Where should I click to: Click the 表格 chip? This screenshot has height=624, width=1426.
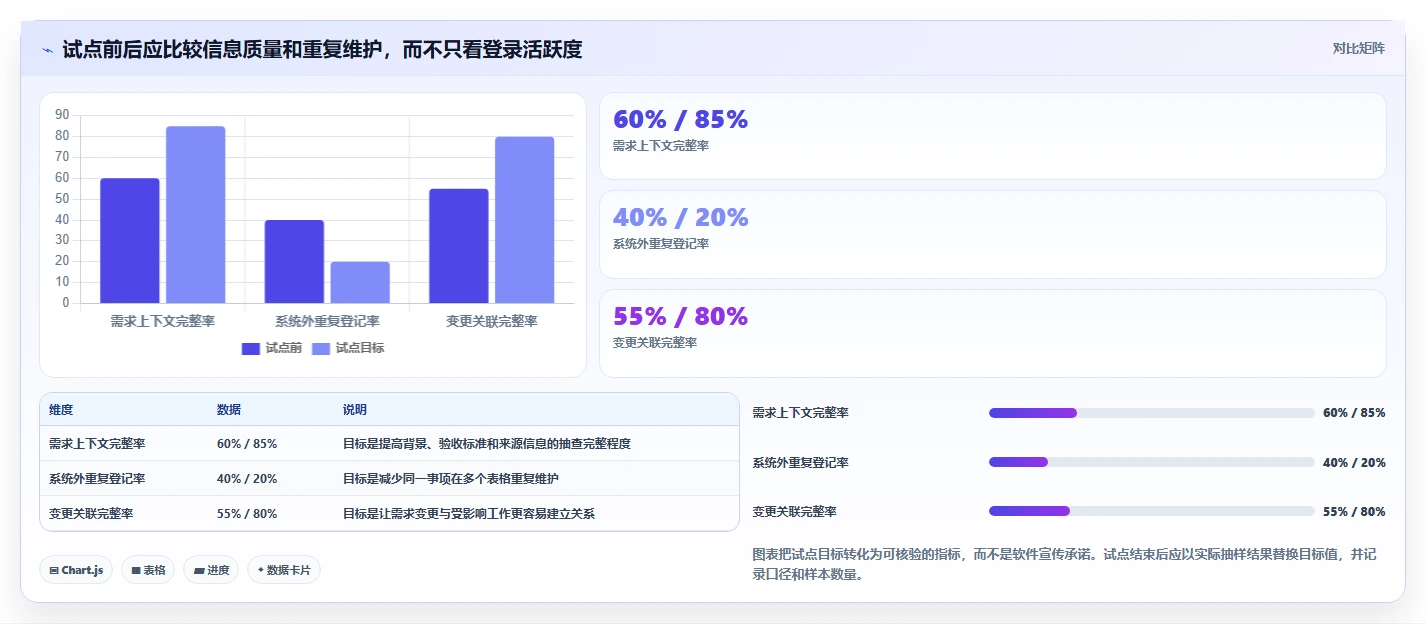pyautogui.click(x=148, y=570)
